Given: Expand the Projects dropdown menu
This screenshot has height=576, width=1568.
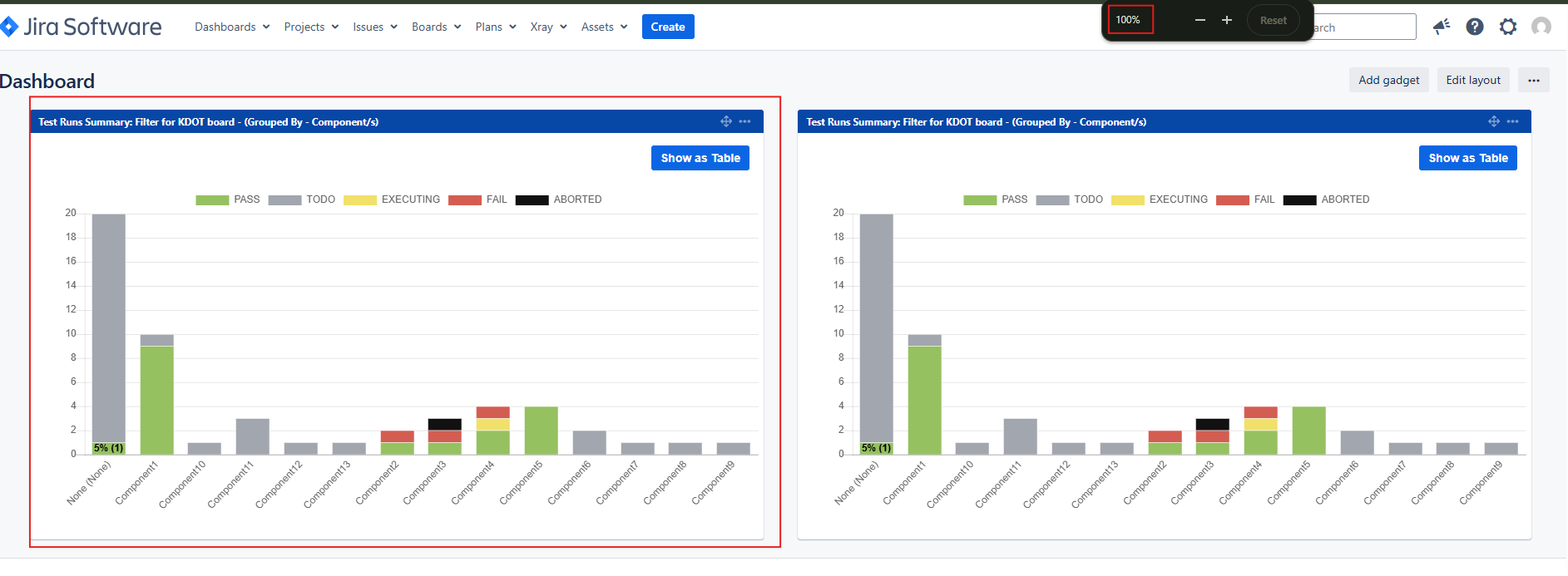Looking at the screenshot, I should pos(311,27).
